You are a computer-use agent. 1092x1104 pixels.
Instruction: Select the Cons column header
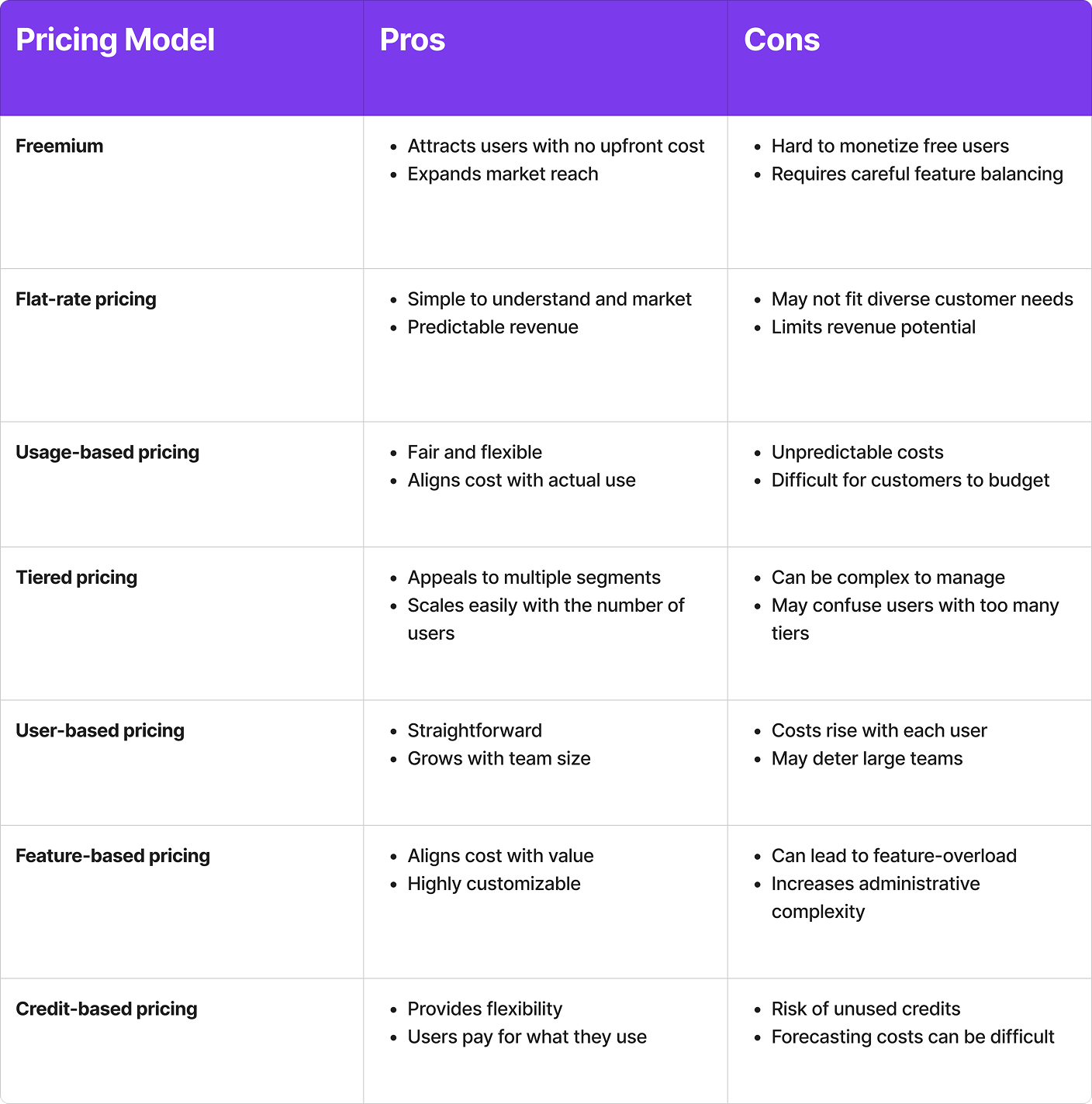coord(782,40)
